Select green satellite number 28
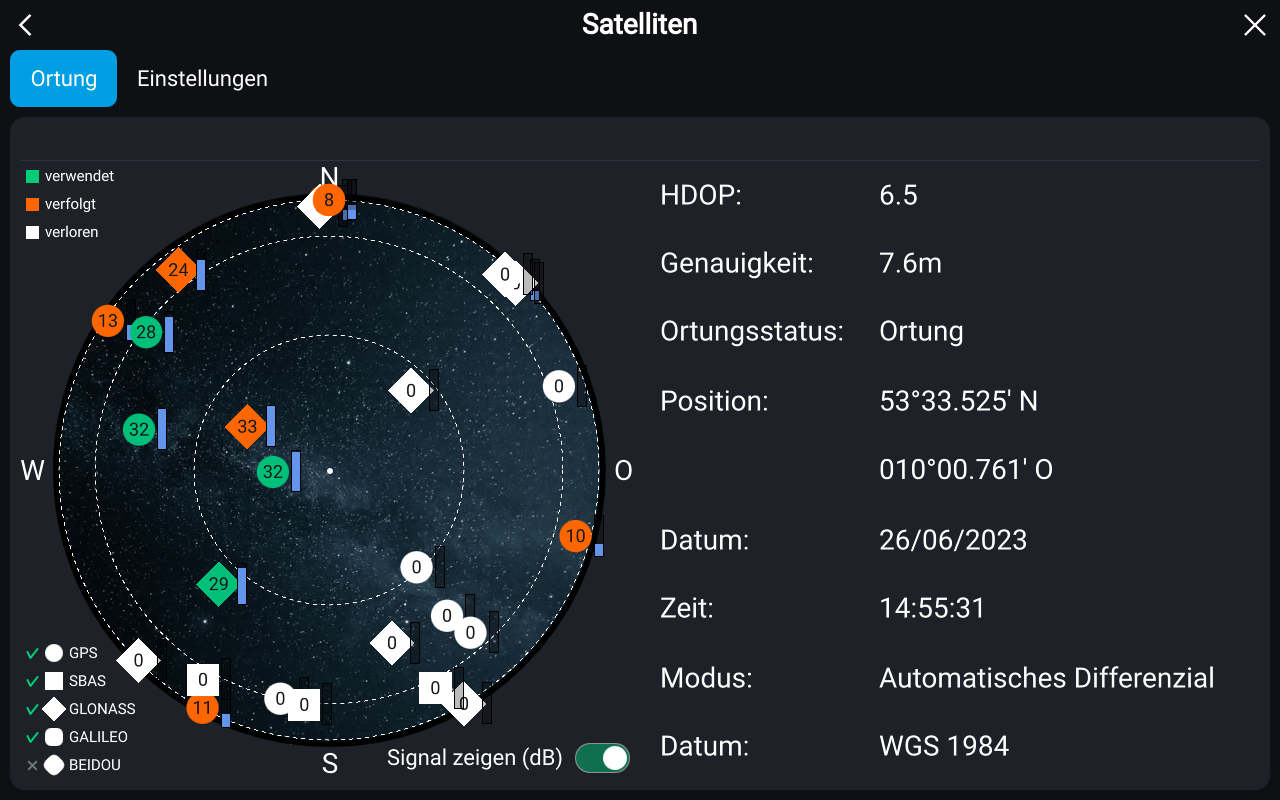1280x800 pixels. coord(146,332)
